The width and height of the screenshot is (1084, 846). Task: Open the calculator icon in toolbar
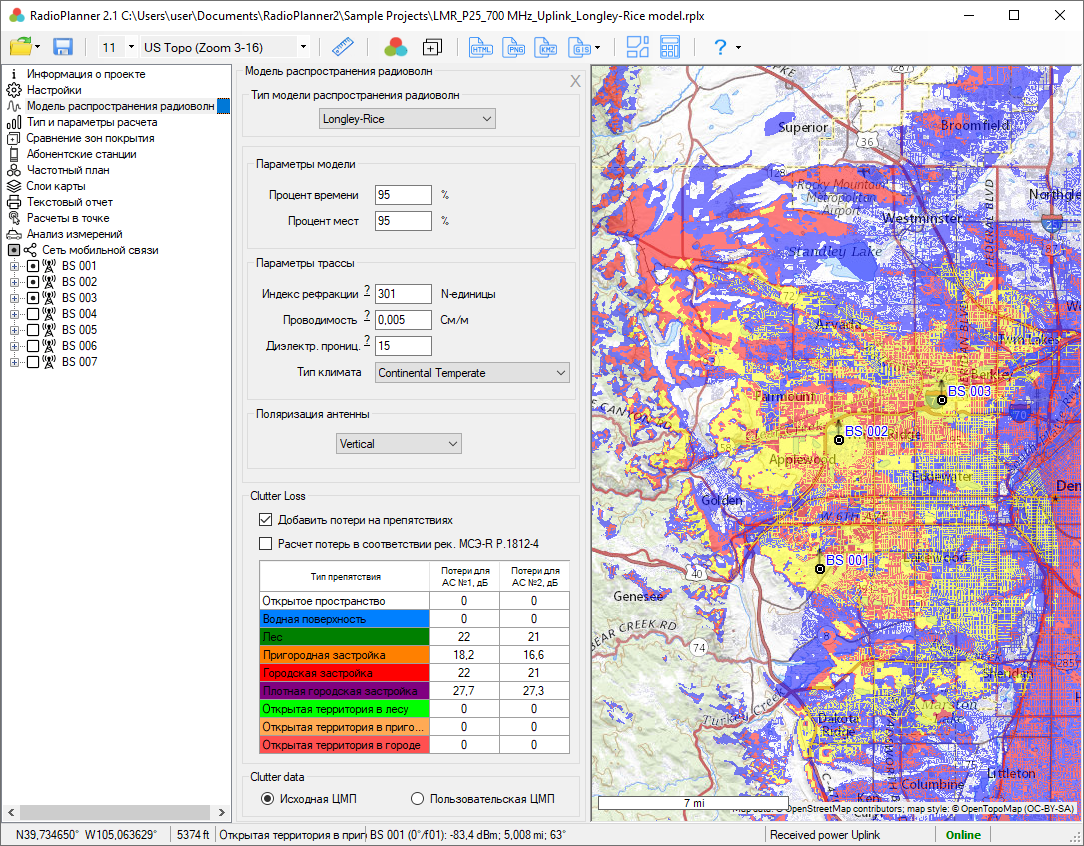click(x=670, y=47)
